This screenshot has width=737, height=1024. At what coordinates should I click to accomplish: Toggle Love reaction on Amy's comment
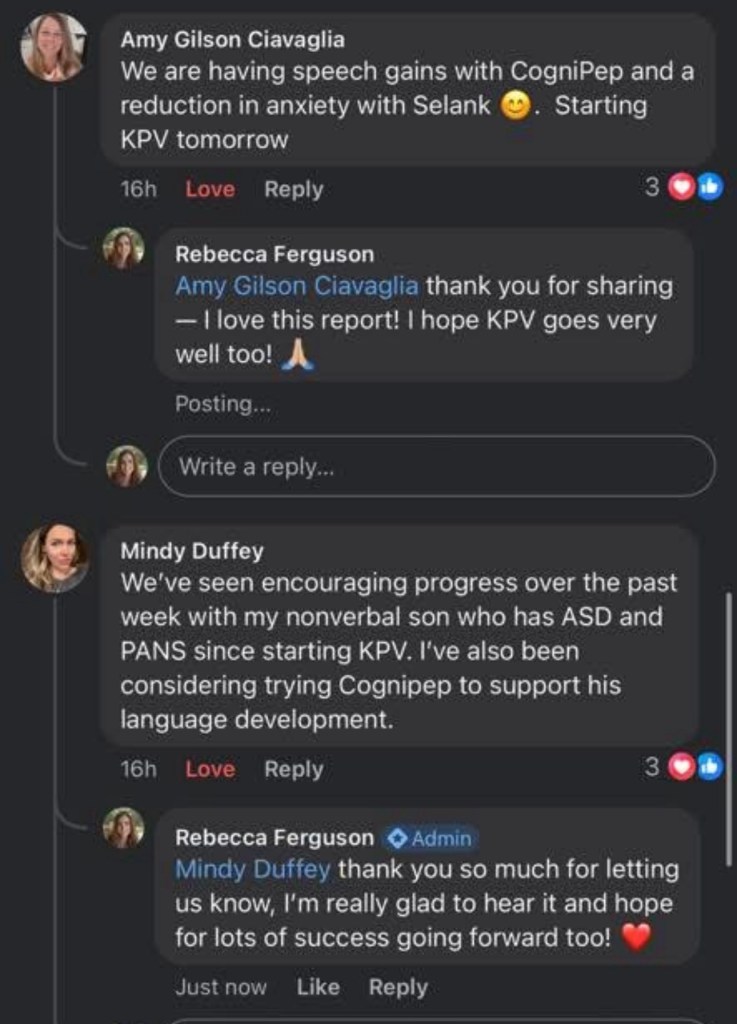pyautogui.click(x=210, y=189)
